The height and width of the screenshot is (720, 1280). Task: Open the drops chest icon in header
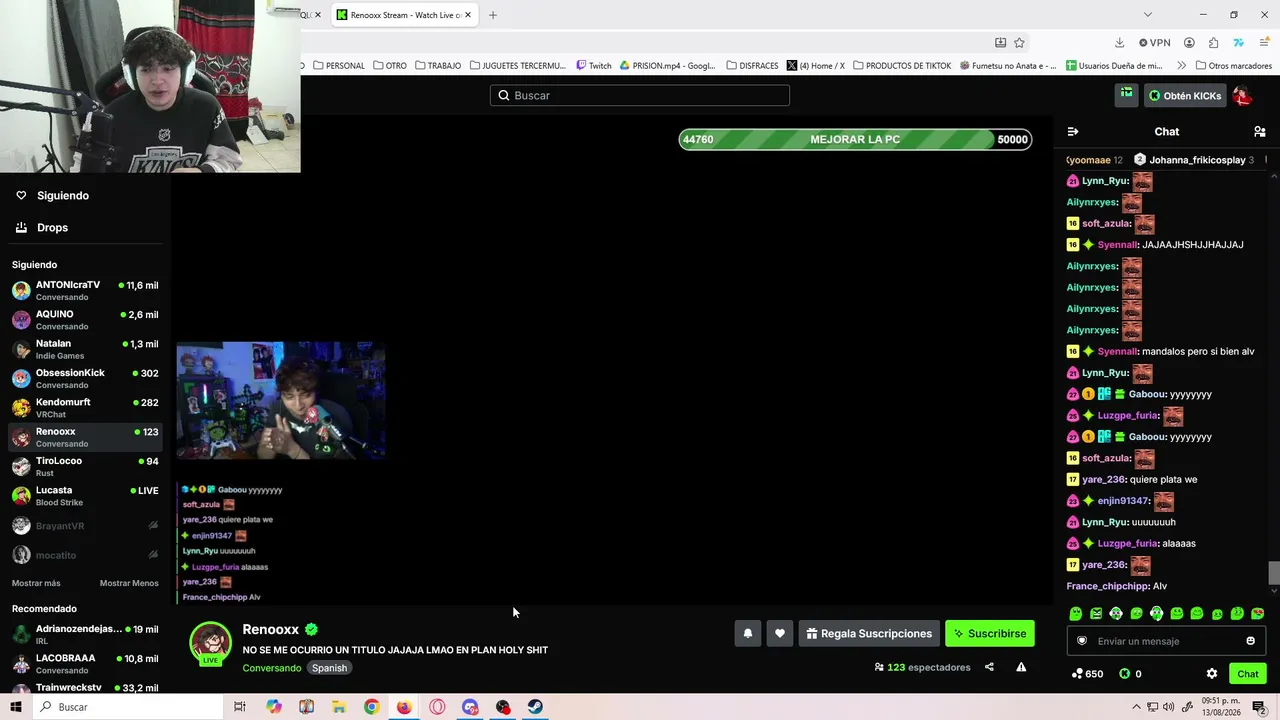(1127, 95)
